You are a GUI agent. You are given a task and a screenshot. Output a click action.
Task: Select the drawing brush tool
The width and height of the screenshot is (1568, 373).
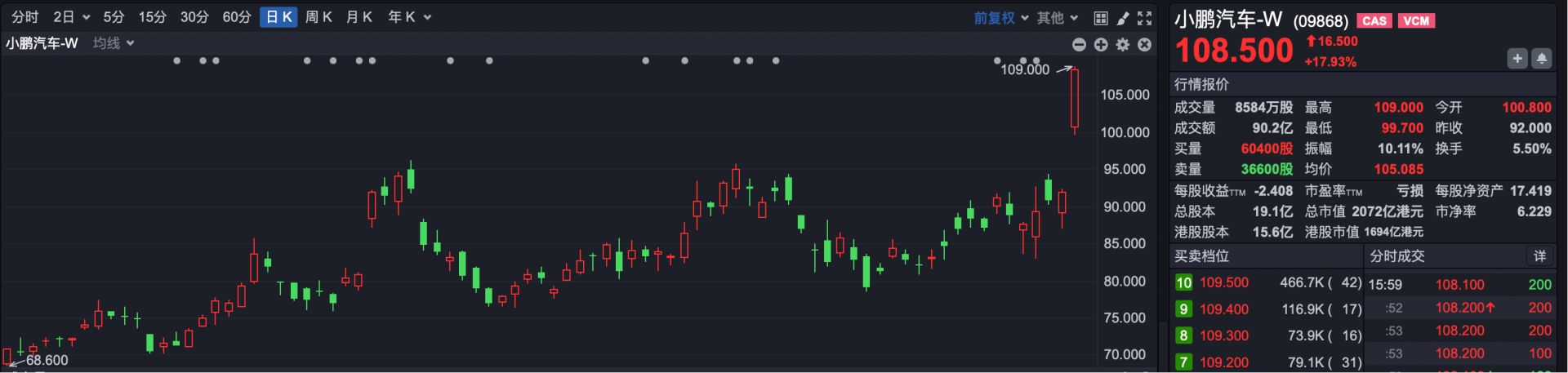click(1123, 18)
